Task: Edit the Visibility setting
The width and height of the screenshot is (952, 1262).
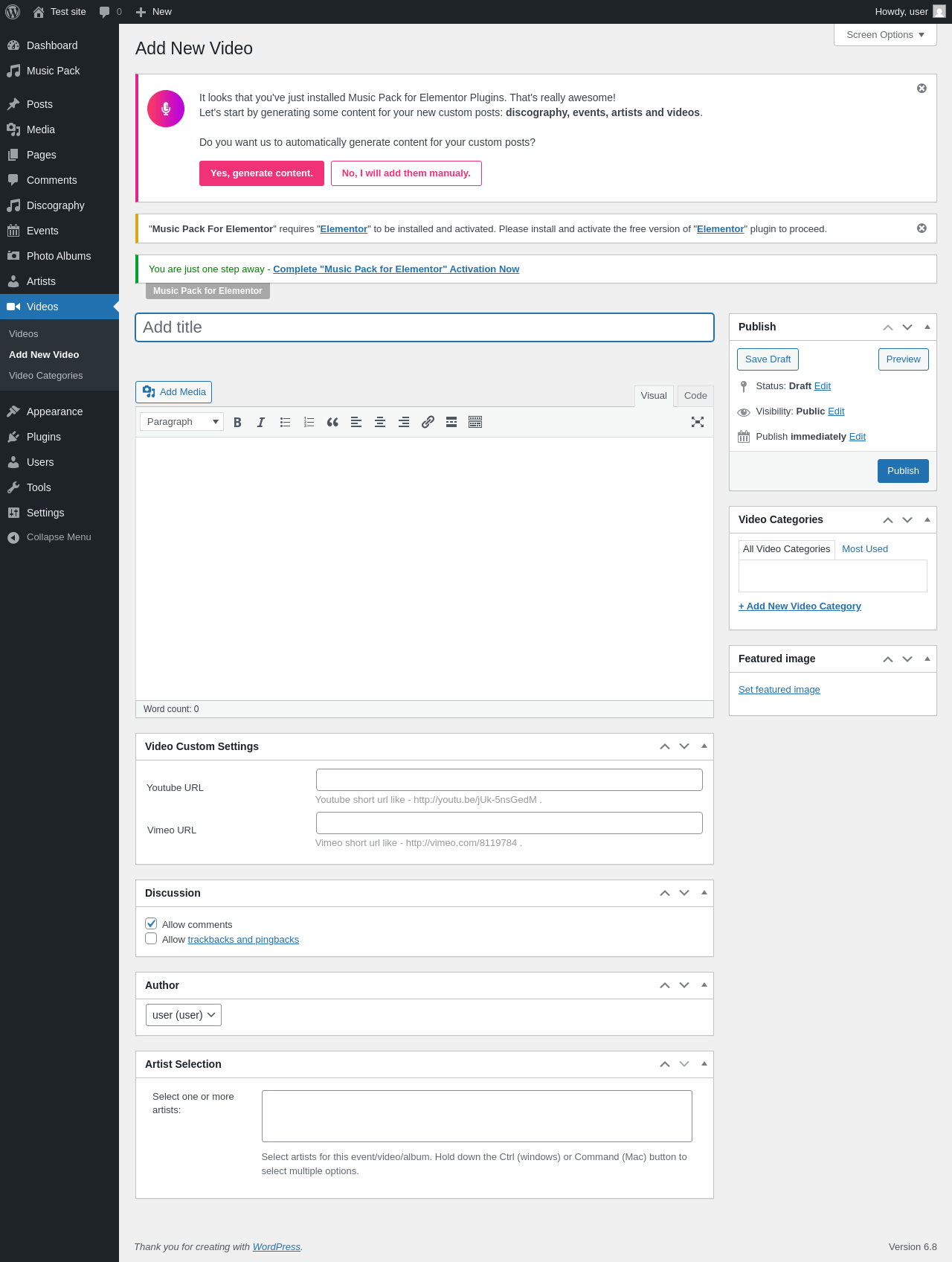Action: (836, 411)
